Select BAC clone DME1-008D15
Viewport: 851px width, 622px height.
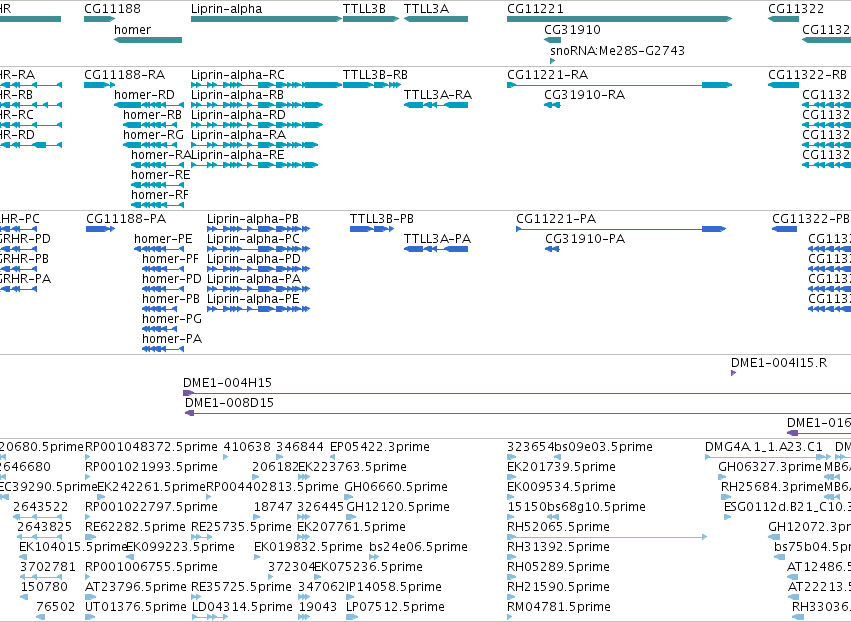point(518,413)
